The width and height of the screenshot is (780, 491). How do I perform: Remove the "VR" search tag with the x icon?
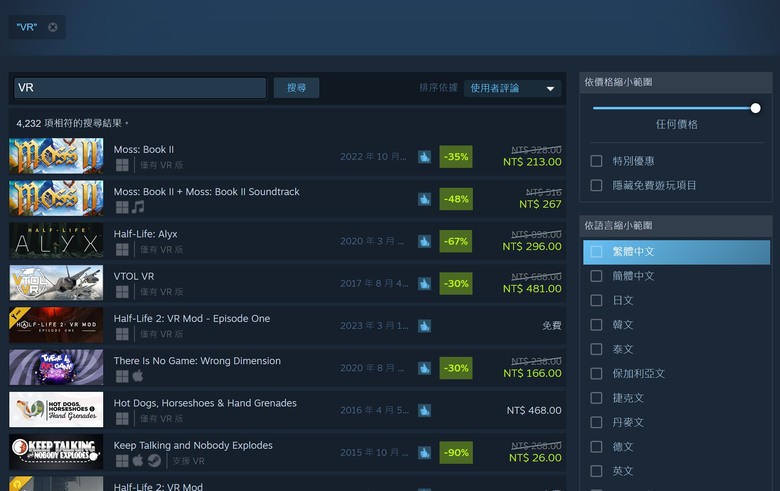pos(53,27)
